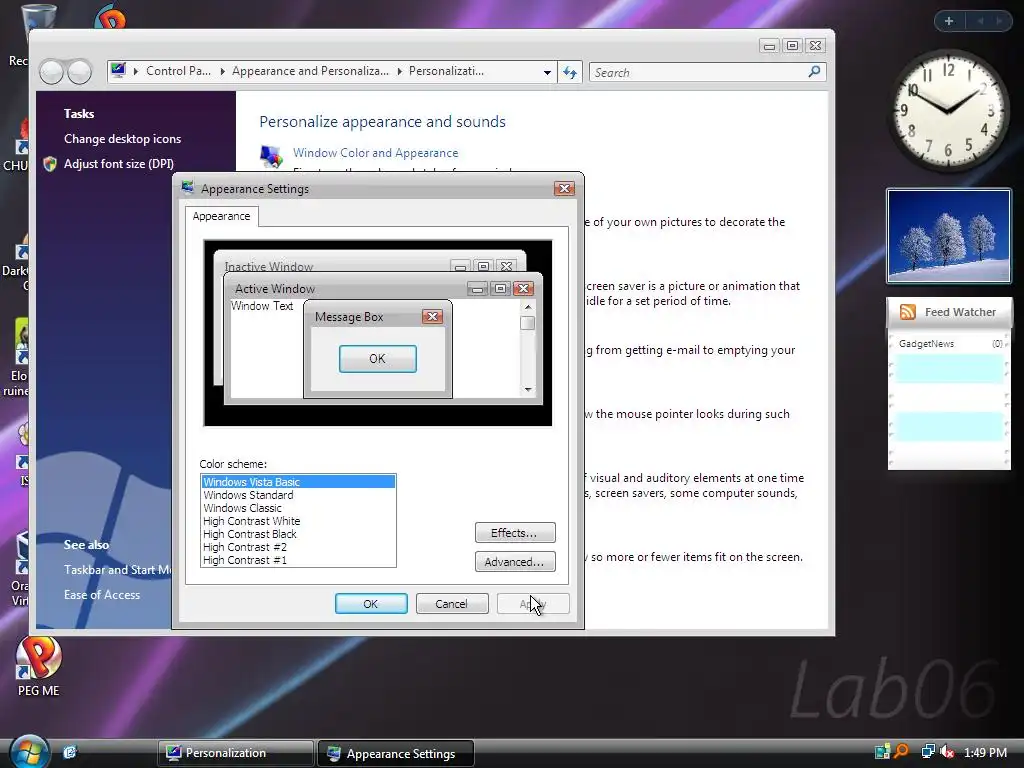Click Change desktop icons task link
Image resolution: width=1024 pixels, height=768 pixels.
122,138
